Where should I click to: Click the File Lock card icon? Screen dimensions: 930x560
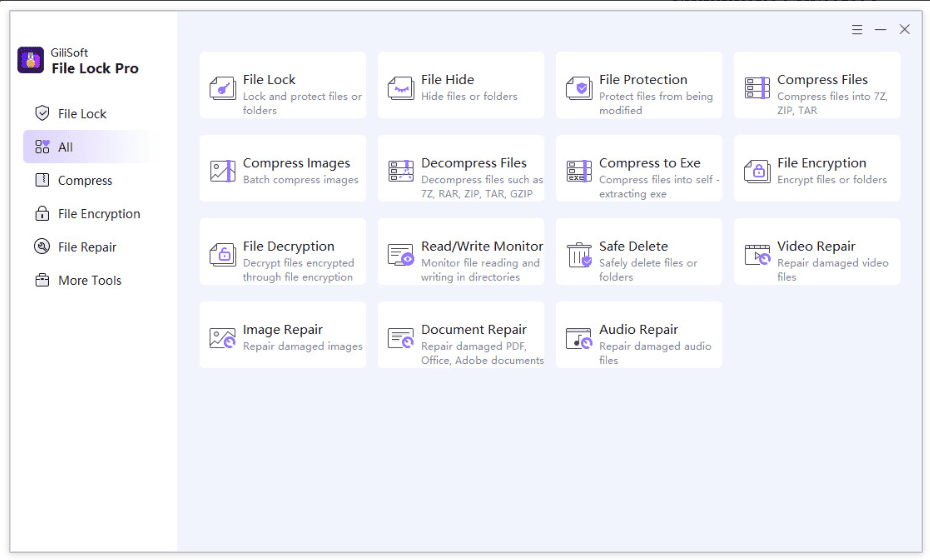pyautogui.click(x=223, y=88)
